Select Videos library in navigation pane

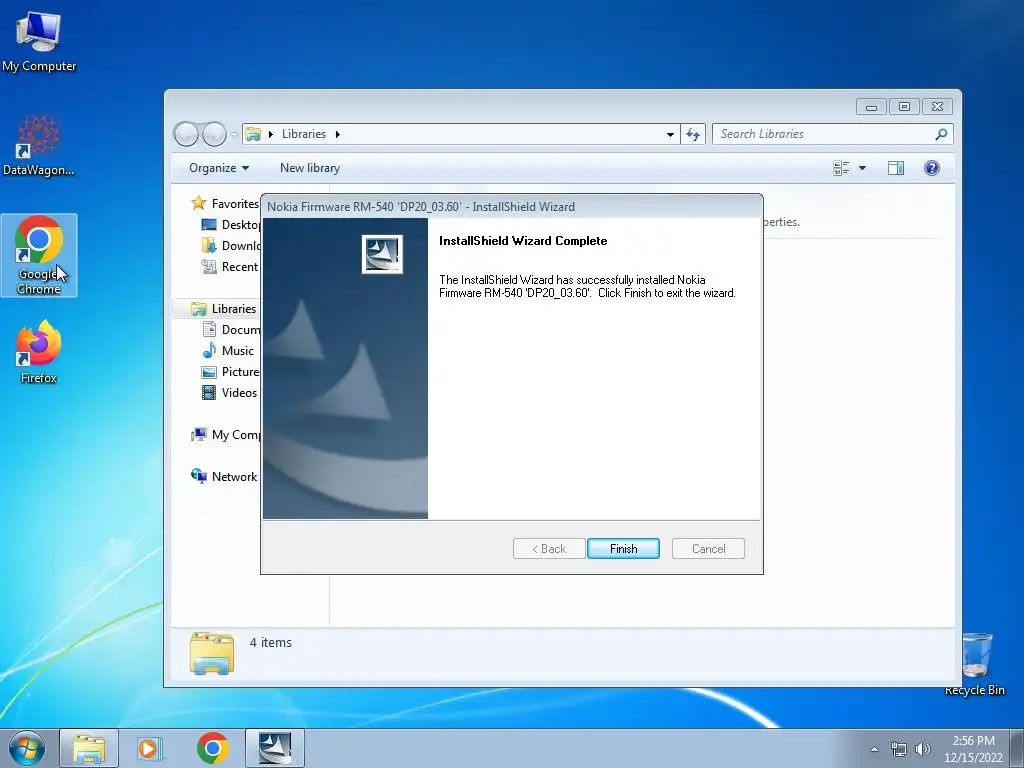point(229,392)
